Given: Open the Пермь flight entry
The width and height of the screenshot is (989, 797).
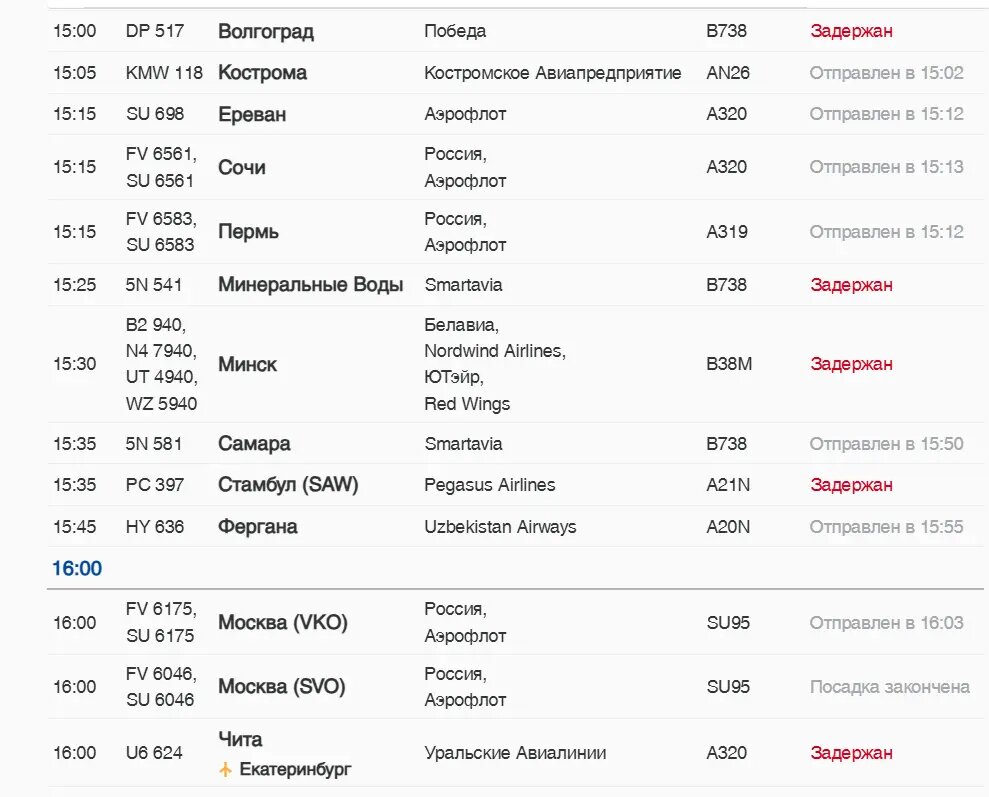Looking at the screenshot, I should click(x=248, y=232).
